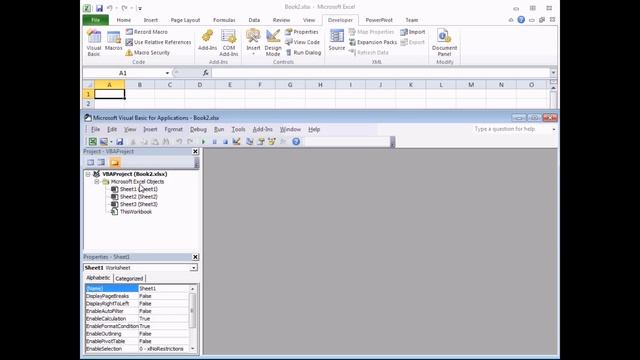This screenshot has height=360, width=640.
Task: Select column C header
Action: (169, 85)
